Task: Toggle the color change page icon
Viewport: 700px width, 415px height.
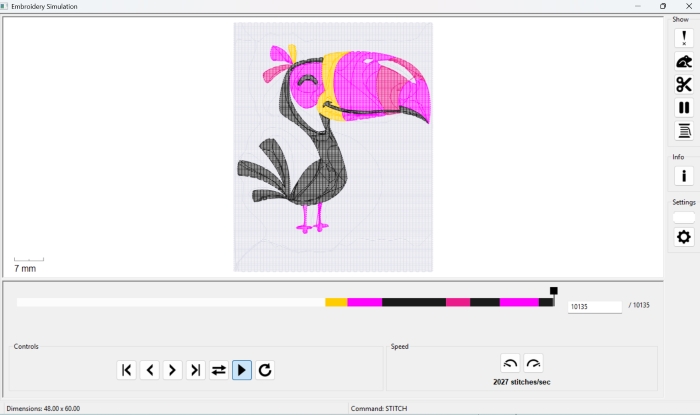Action: (684, 131)
